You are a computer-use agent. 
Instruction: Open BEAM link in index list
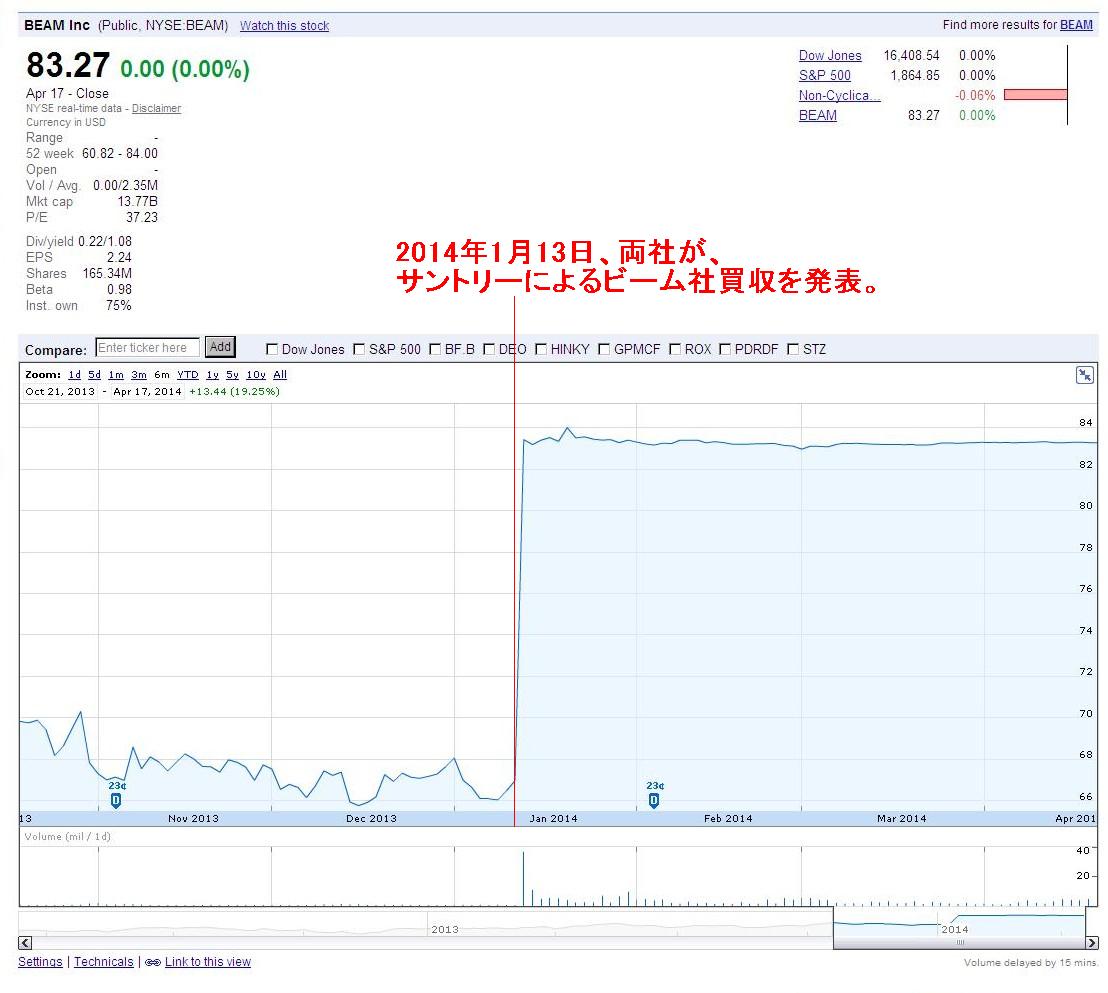(818, 115)
